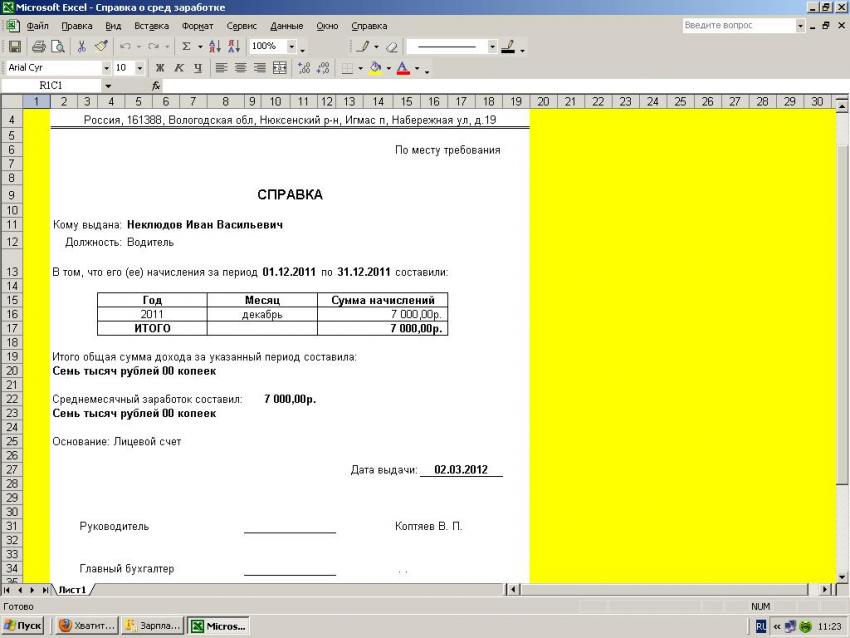Click the yellow fill color bucket

pos(374,69)
